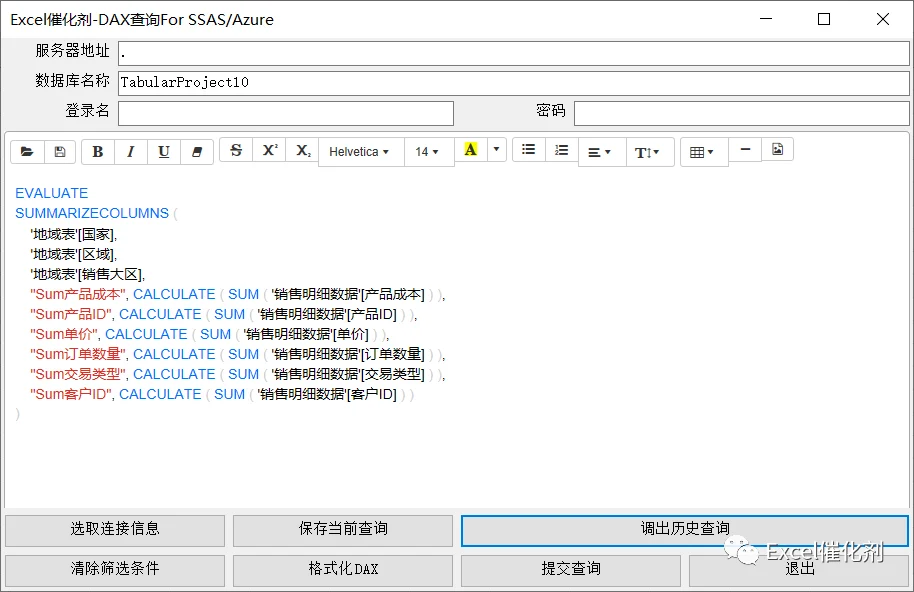Insert an ordered numbered list
This screenshot has height=592, width=914.
561,149
